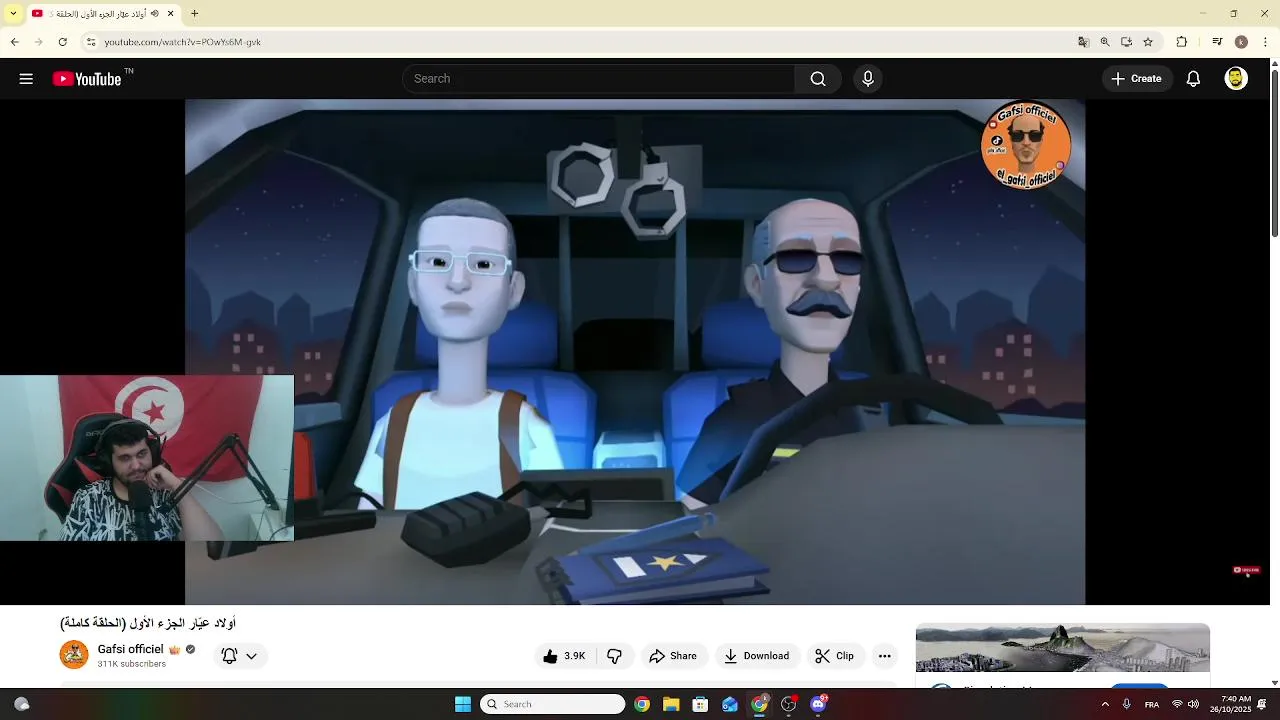Click the YouTube search magnifier button
1280x720 pixels.
[x=818, y=79]
